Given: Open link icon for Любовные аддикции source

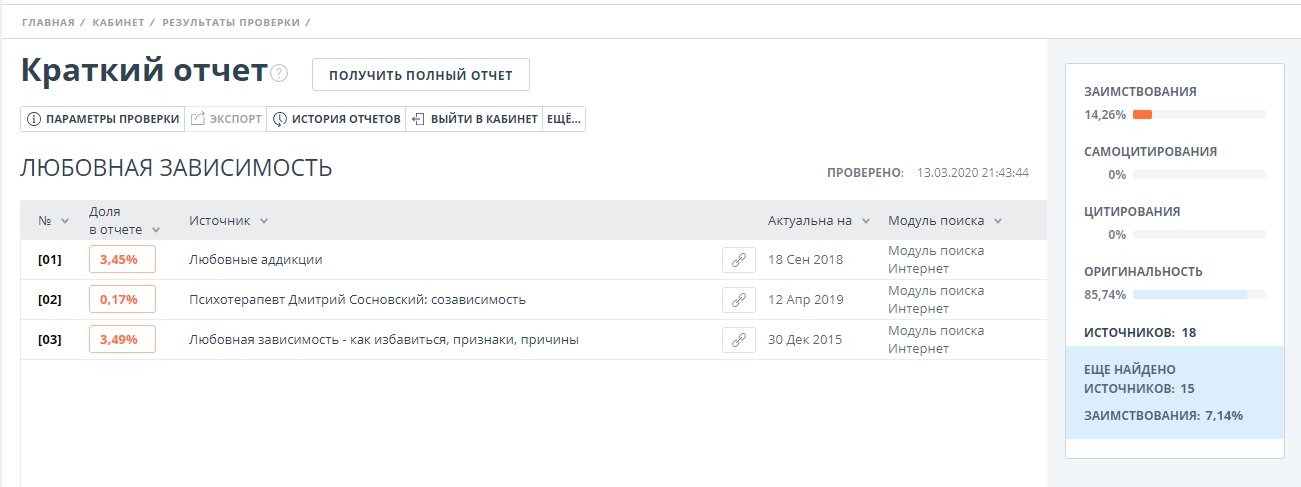Looking at the screenshot, I should coord(738,260).
